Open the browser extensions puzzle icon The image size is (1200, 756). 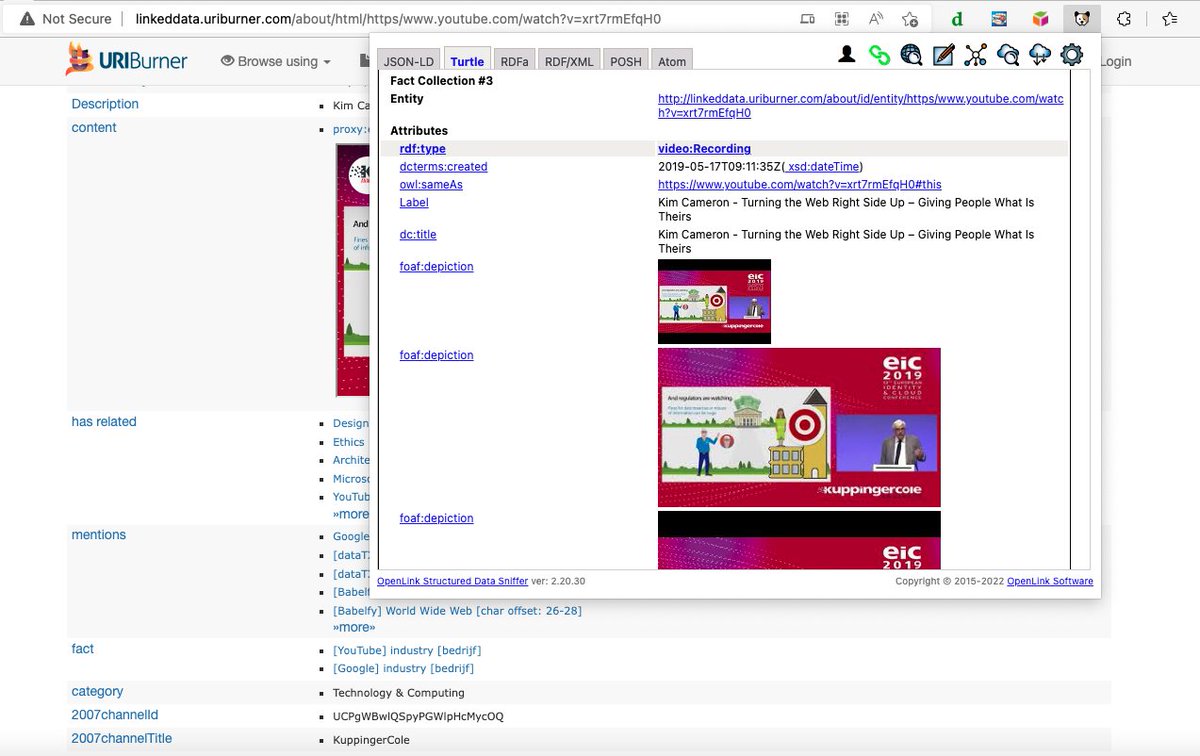[1124, 18]
